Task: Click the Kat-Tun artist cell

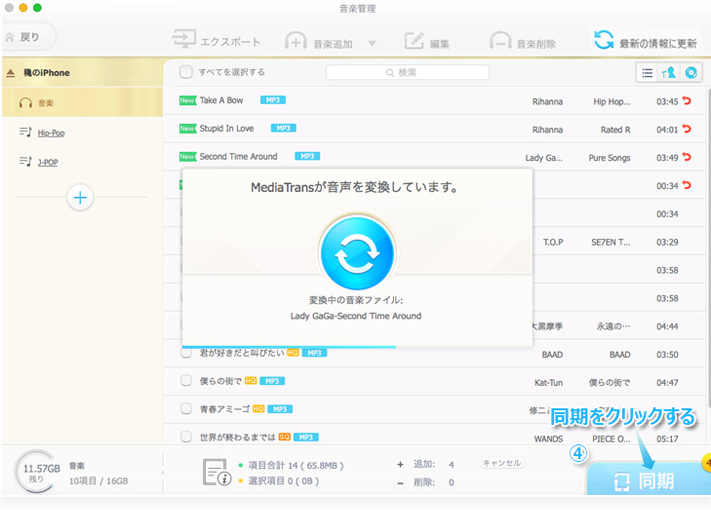Action: (548, 383)
